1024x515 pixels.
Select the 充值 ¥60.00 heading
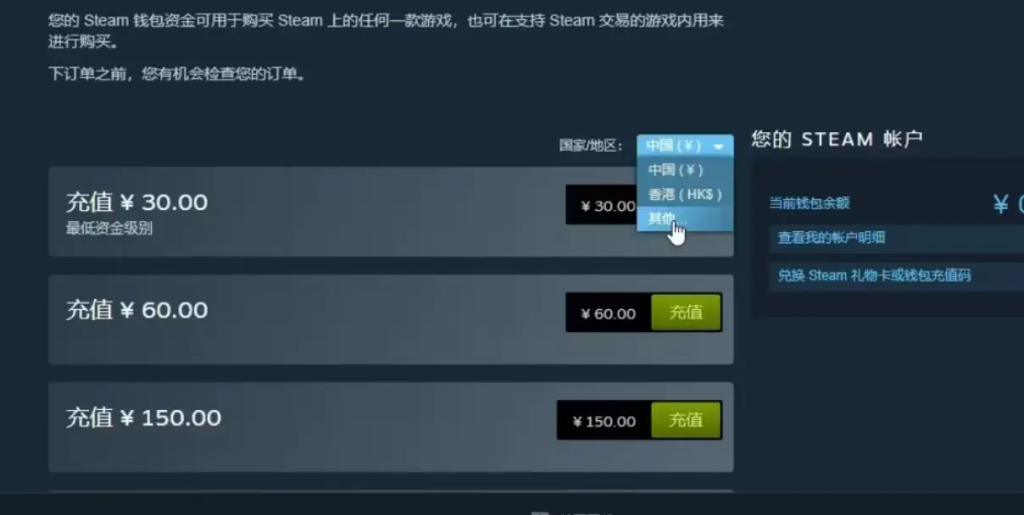136,310
